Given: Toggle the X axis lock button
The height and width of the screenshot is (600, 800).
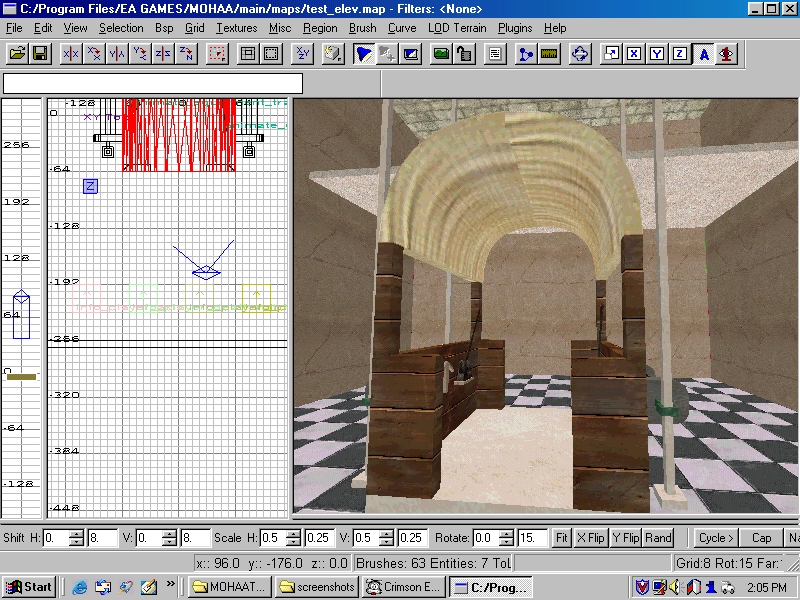Looking at the screenshot, I should point(633,54).
